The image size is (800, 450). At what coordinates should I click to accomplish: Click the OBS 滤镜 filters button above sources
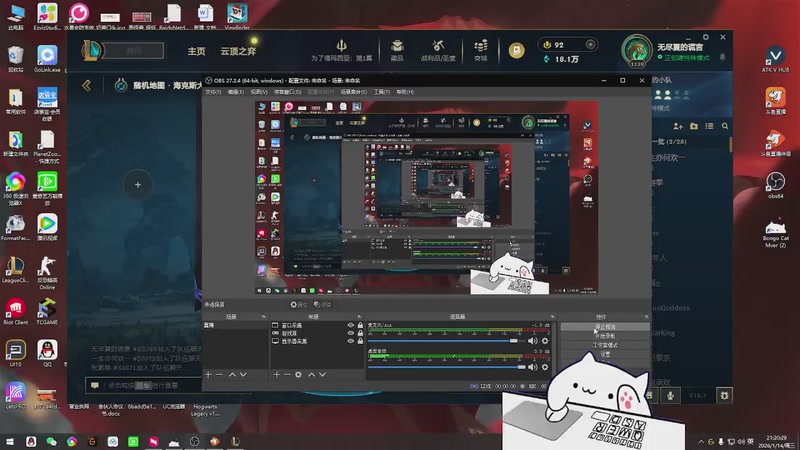[322, 305]
